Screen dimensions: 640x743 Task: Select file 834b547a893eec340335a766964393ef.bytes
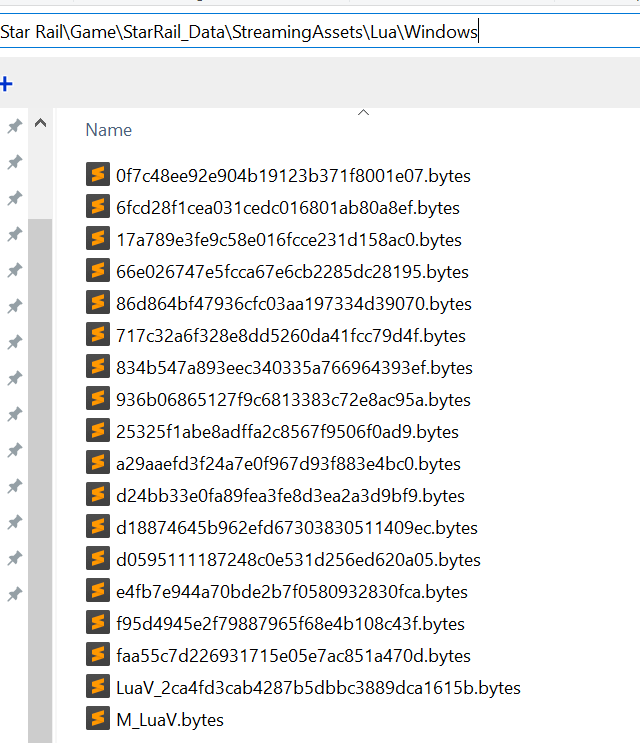pos(294,368)
